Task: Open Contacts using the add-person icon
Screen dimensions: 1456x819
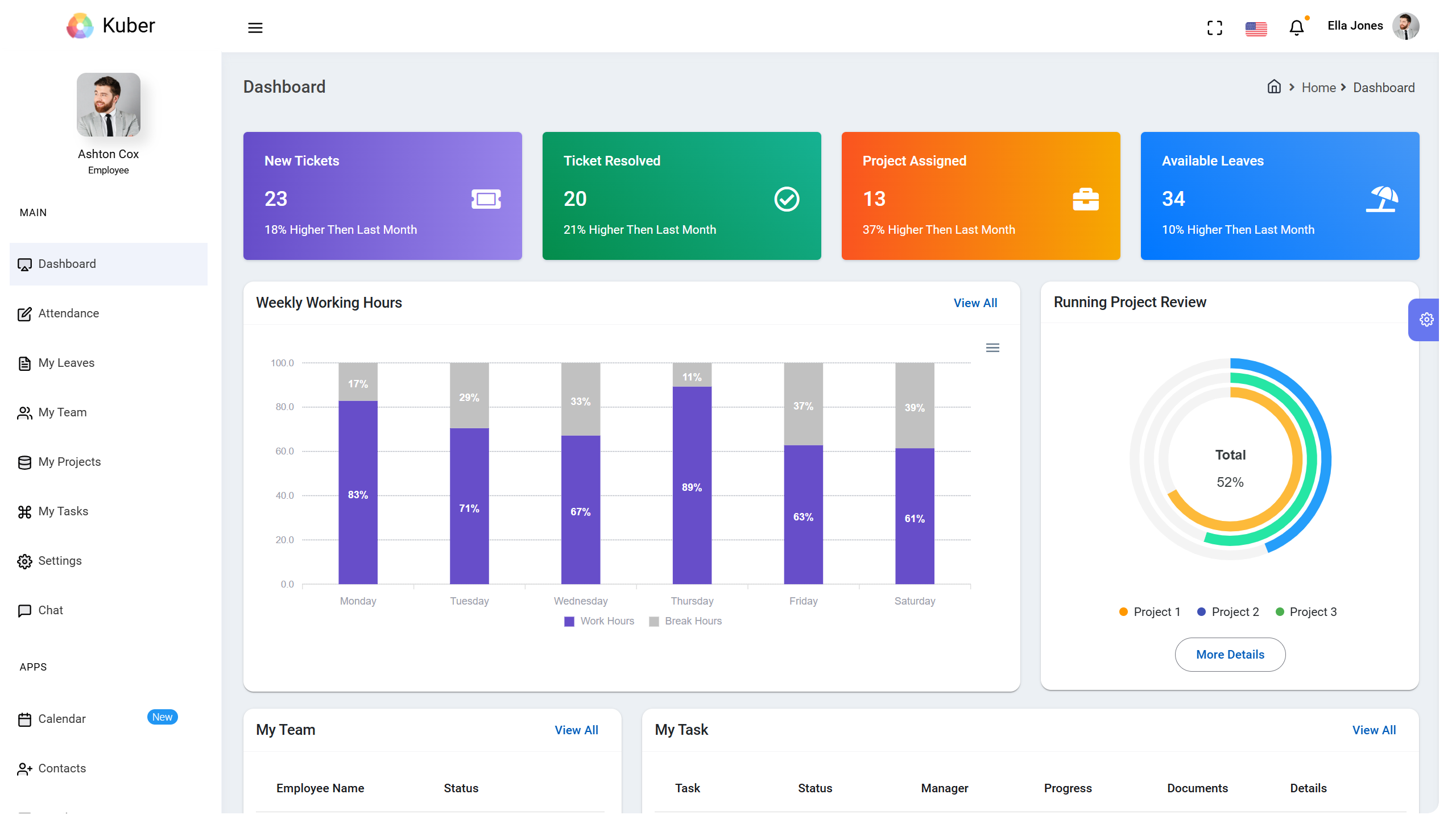Action: (x=25, y=769)
